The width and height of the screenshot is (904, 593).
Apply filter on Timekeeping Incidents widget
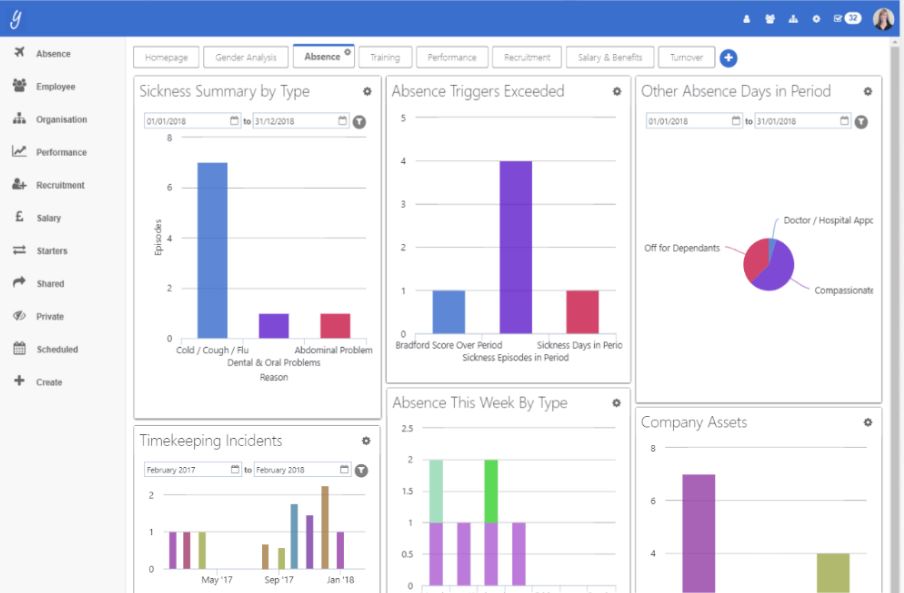coord(361,470)
